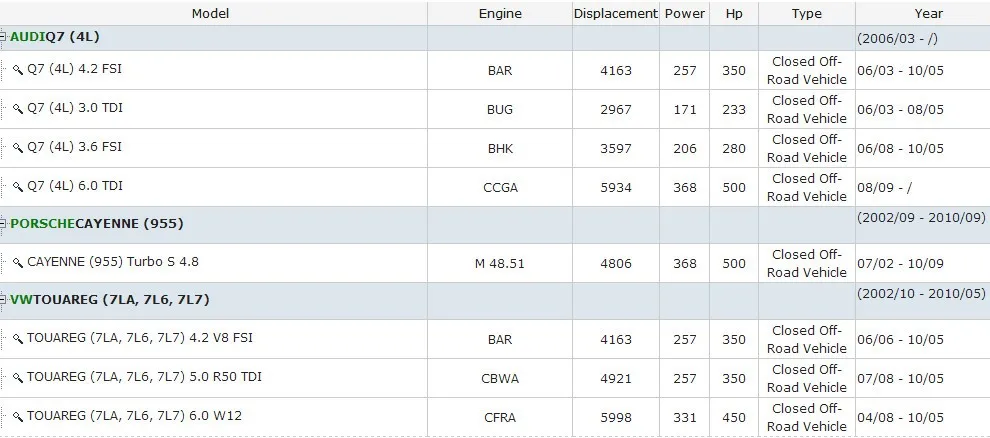Select the PORSCHE CAYENNE (955) group title
Image resolution: width=990 pixels, height=438 pixels.
click(97, 224)
